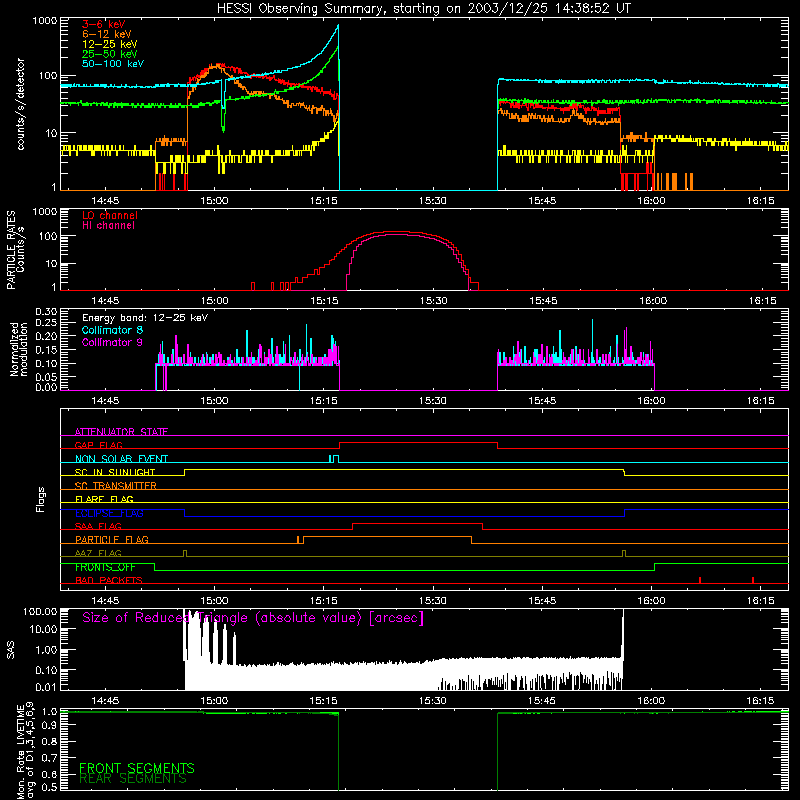Click the 16:00 tick label under the particle rates panel

(653, 301)
